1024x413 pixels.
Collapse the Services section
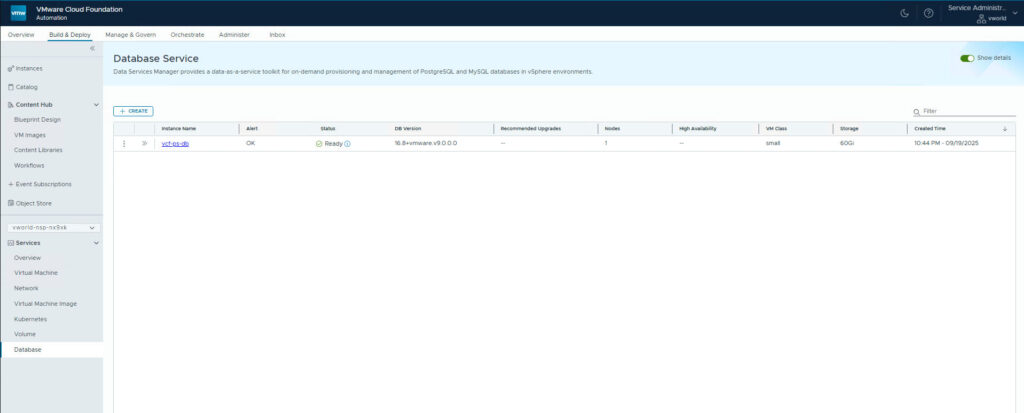[96, 243]
